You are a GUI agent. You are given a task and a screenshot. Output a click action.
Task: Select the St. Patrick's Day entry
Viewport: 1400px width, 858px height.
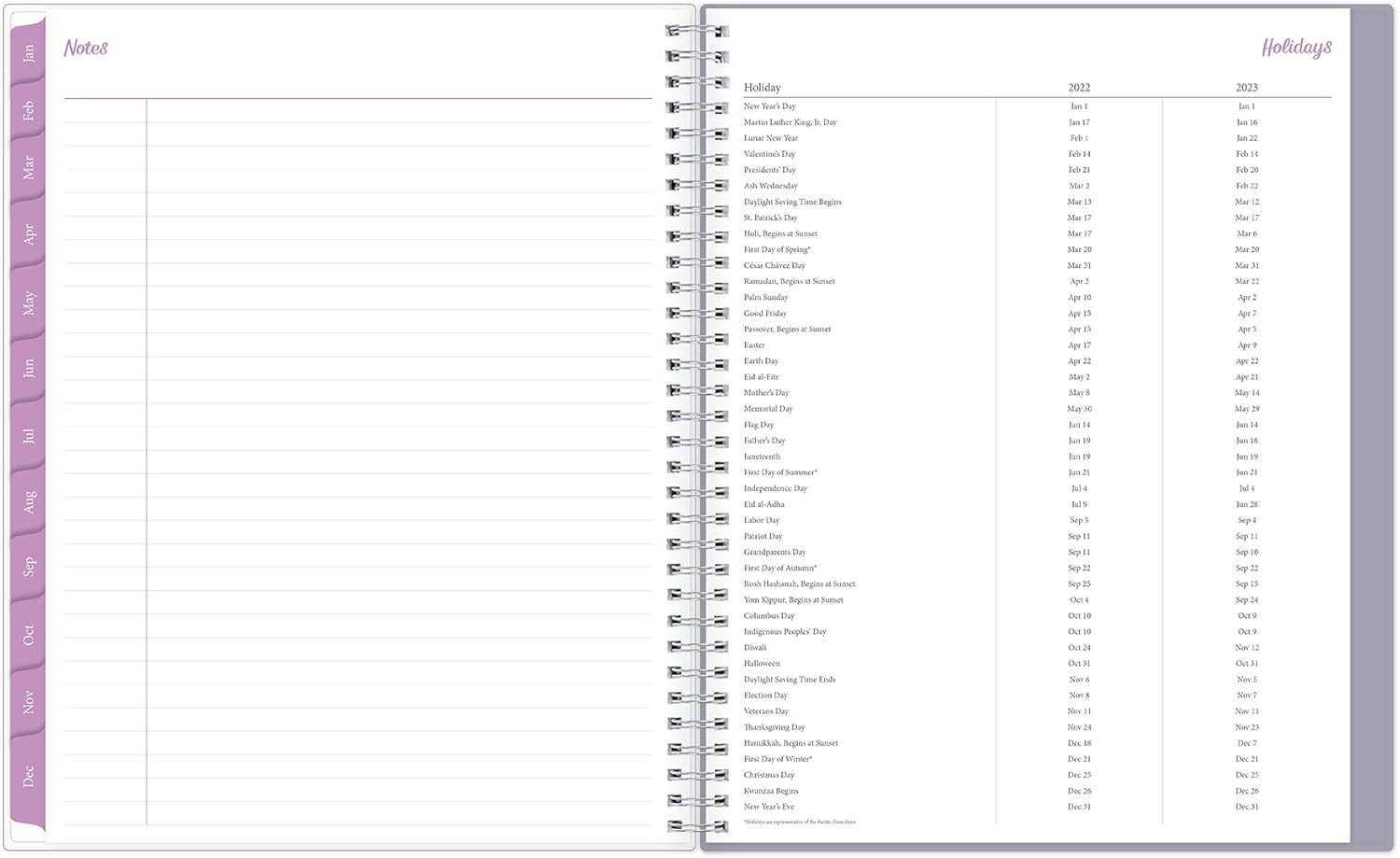tap(771, 218)
